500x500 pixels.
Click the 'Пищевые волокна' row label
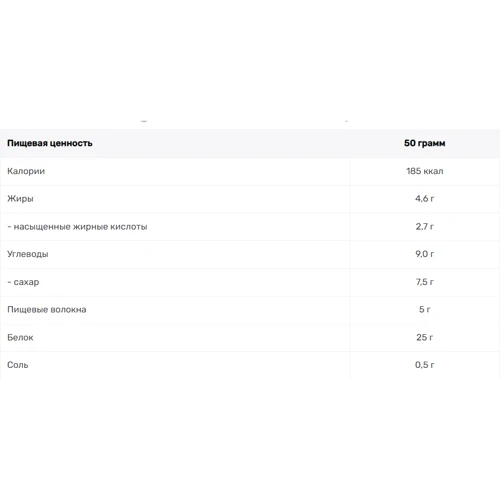(x=47, y=310)
